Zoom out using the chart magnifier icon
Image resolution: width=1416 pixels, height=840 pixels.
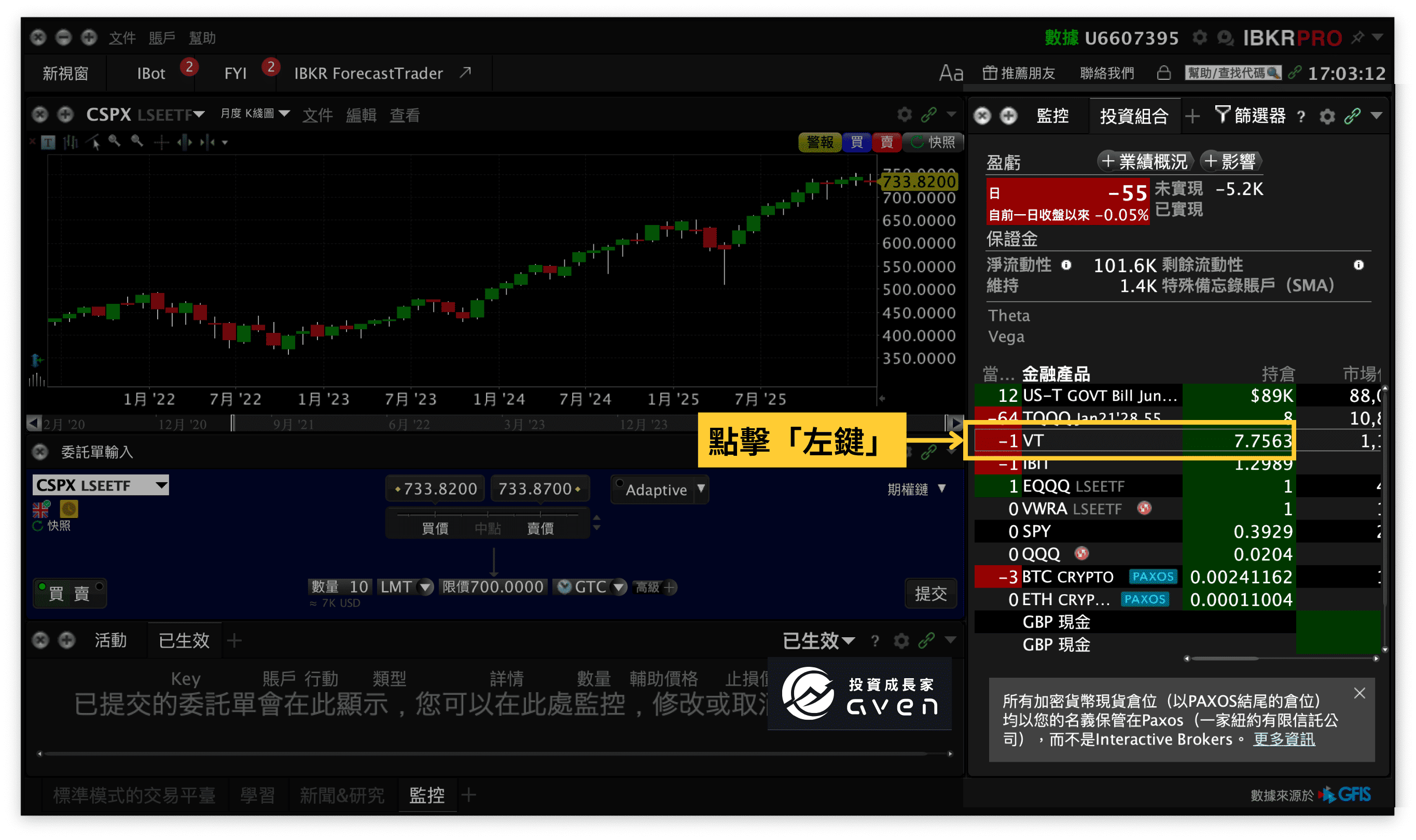pos(137,142)
